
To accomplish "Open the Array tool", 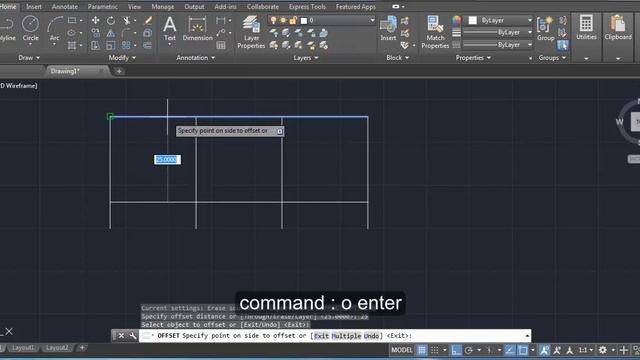I will click(127, 45).
